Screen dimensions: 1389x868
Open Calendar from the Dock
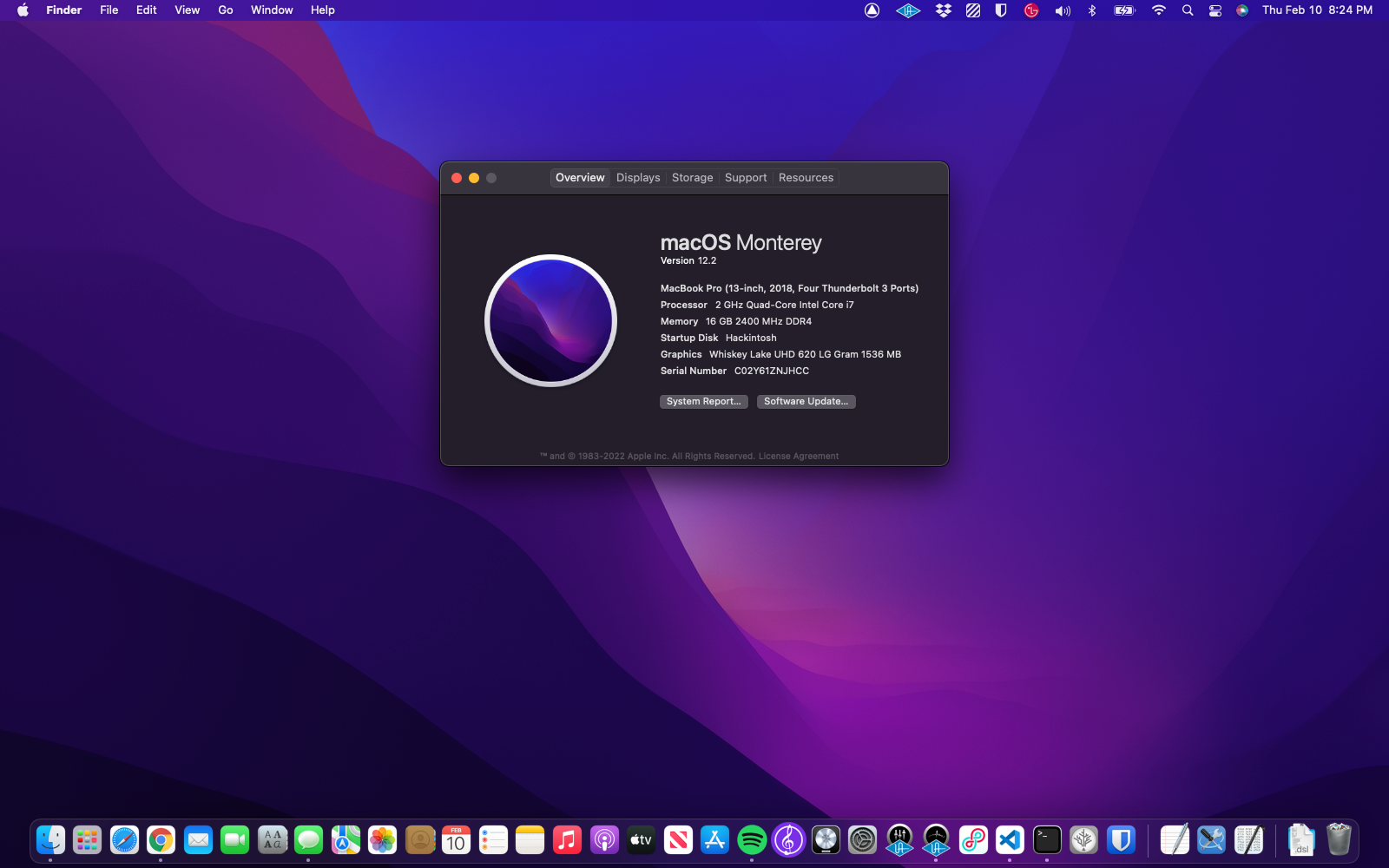click(456, 839)
